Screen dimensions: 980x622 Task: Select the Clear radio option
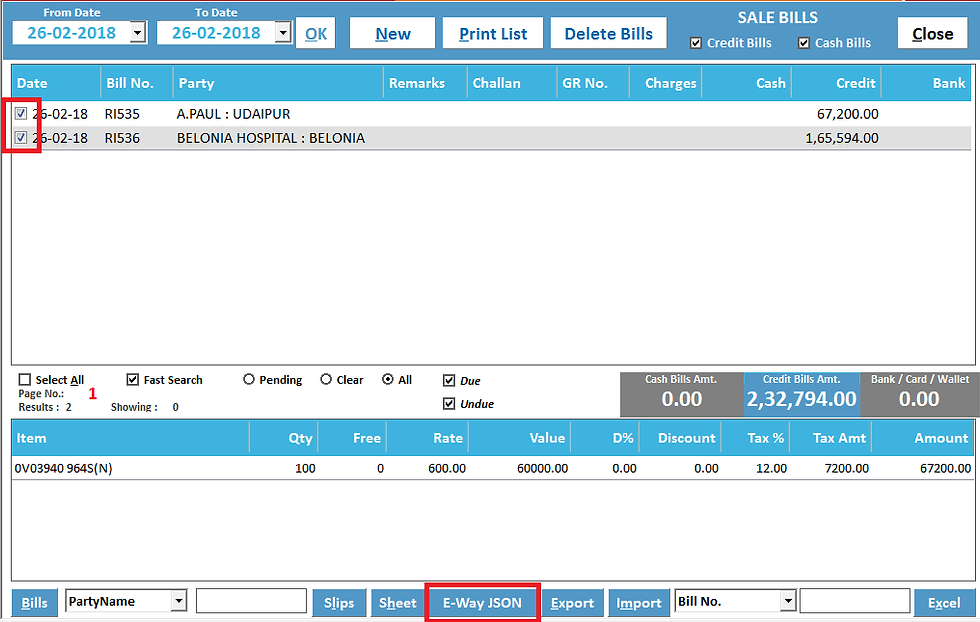326,379
